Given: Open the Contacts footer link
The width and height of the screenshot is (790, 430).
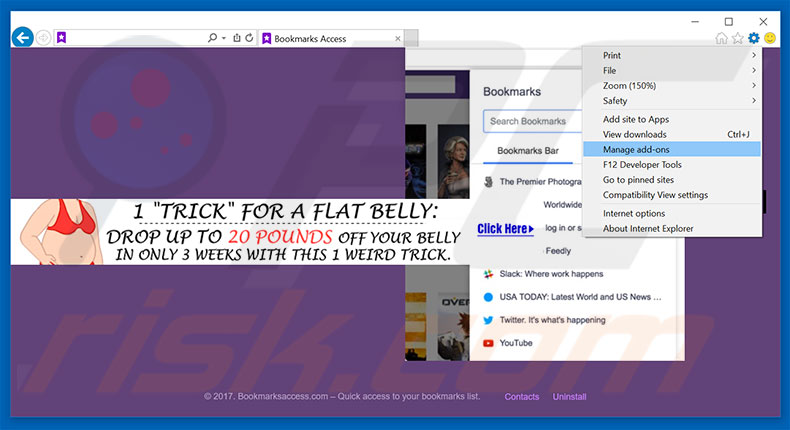Looking at the screenshot, I should click(521, 397).
